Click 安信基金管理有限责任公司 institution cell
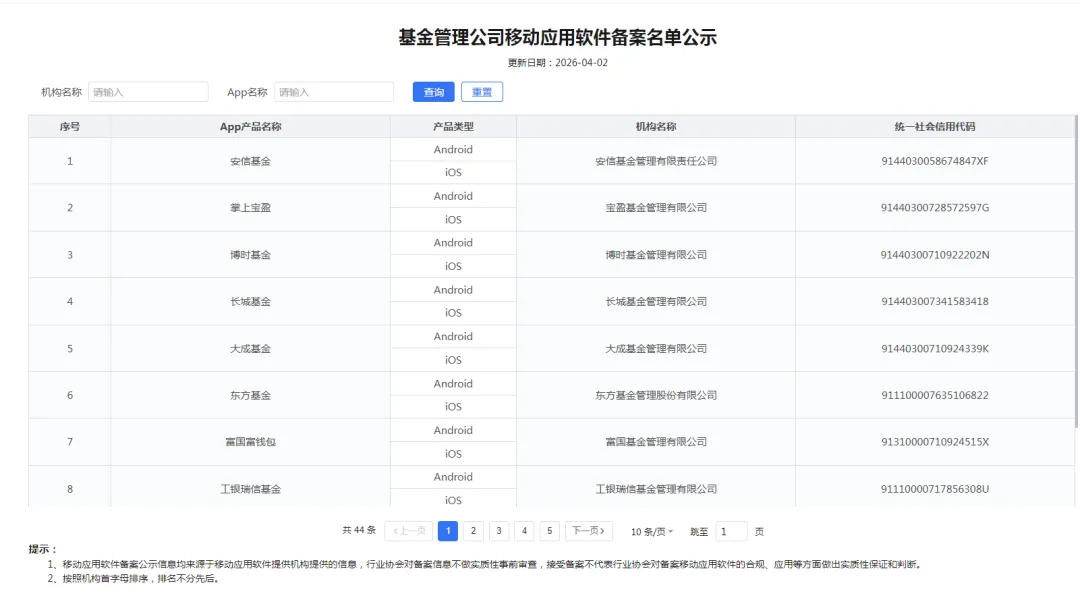 click(x=656, y=161)
